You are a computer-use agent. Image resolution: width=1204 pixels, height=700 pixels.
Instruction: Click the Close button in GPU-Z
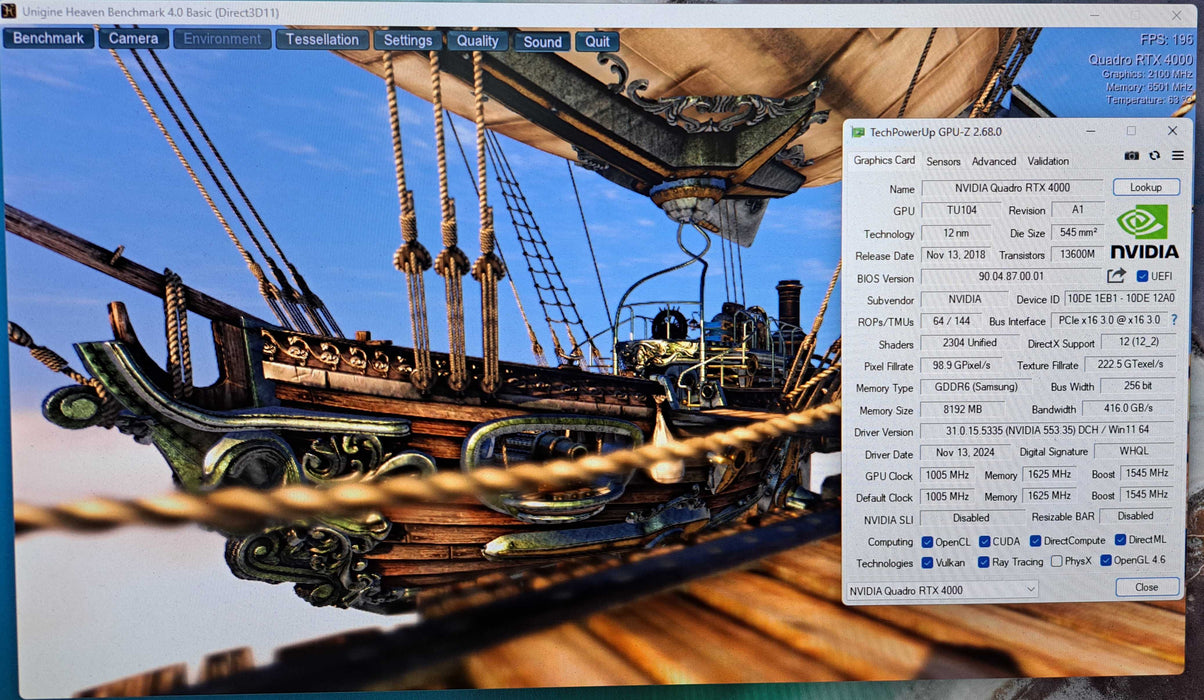[x=1147, y=587]
